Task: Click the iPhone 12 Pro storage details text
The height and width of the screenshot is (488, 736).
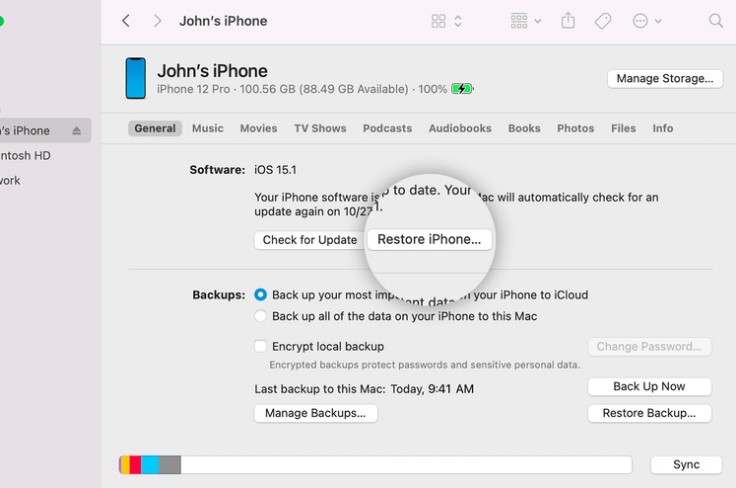Action: 302,89
